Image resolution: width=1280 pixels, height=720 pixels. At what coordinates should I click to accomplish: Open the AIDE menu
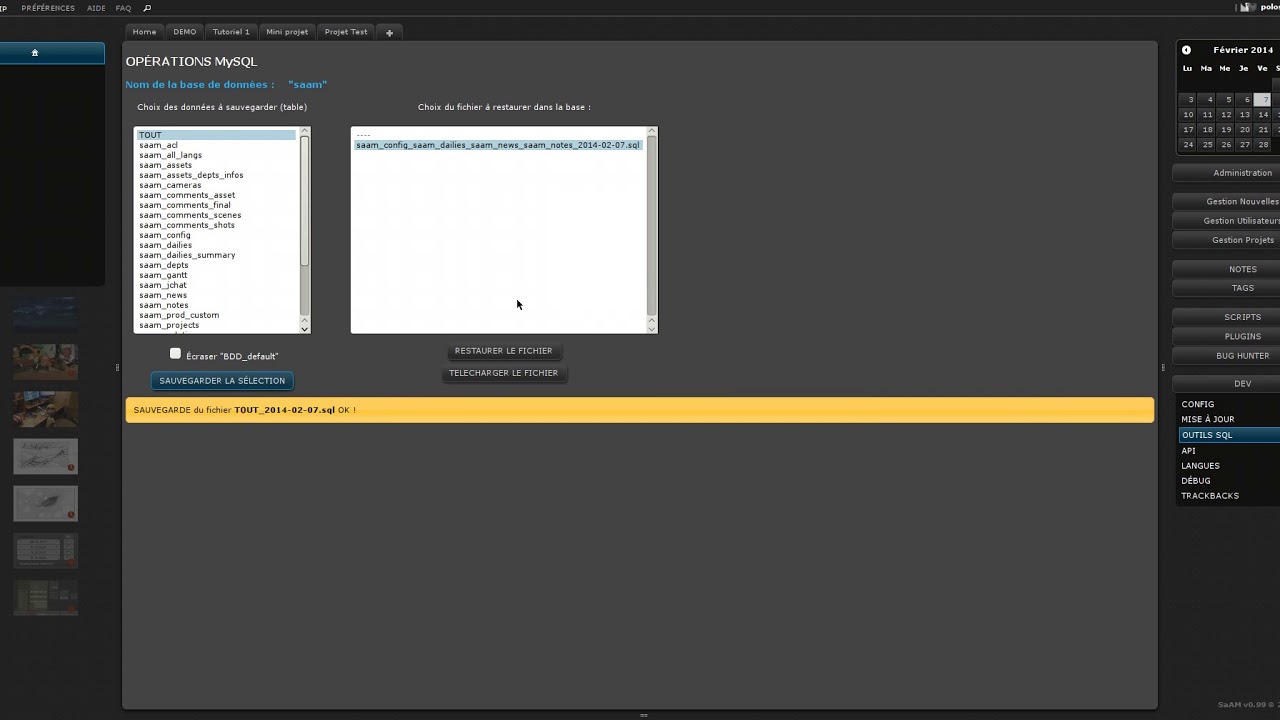tap(96, 8)
